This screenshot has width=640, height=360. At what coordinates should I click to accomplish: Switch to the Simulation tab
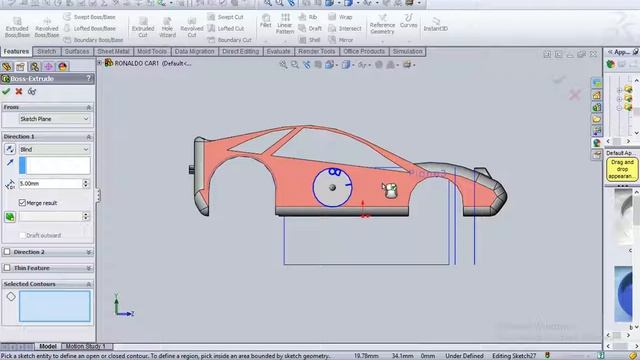tap(407, 51)
